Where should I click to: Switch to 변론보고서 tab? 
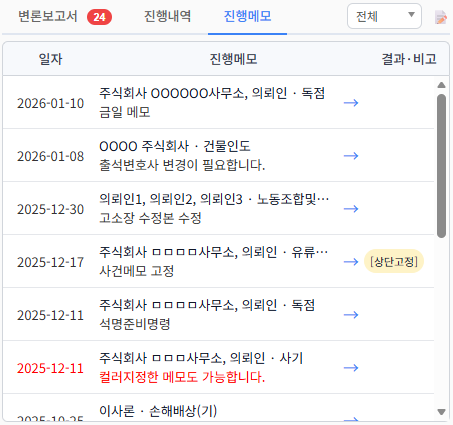pyautogui.click(x=48, y=16)
